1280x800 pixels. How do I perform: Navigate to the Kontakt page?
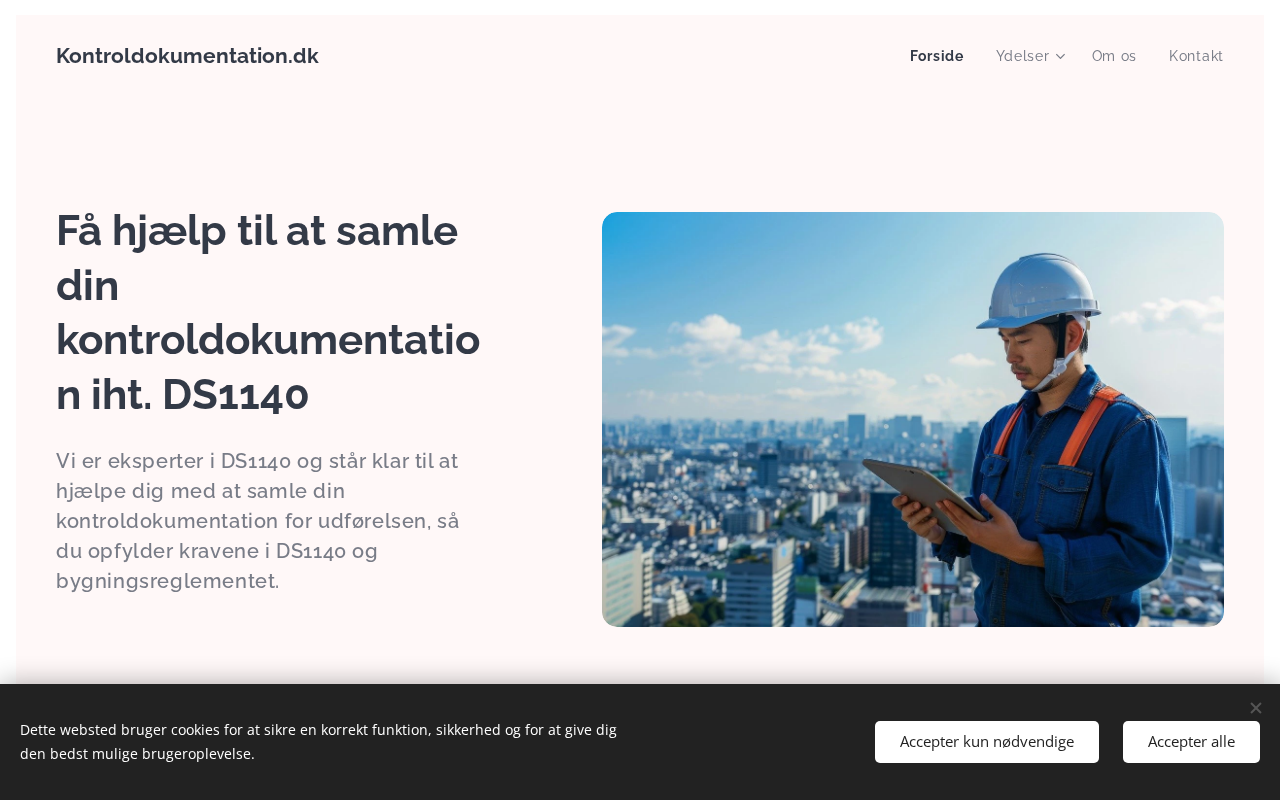[1196, 56]
